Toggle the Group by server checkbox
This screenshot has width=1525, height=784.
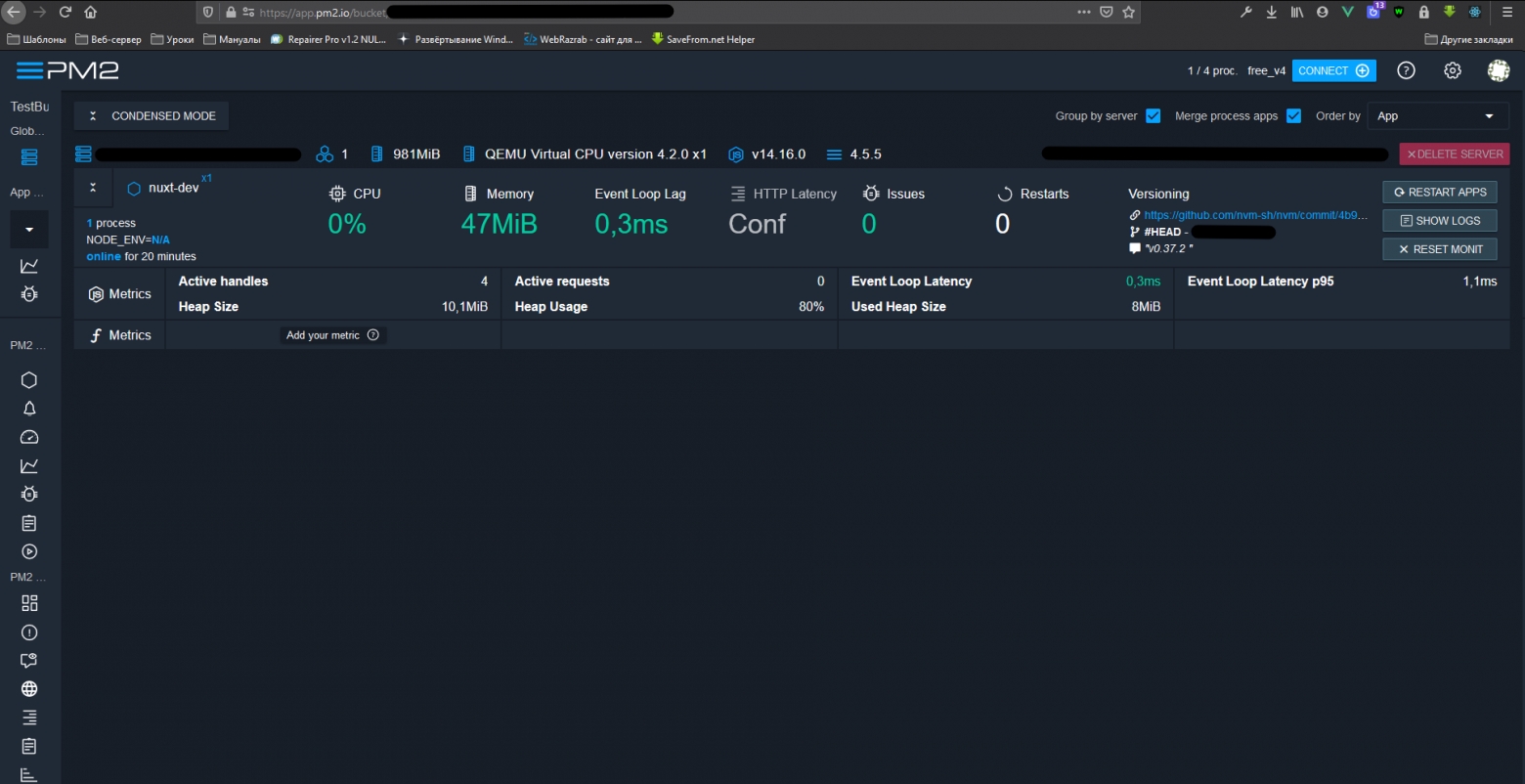point(1153,116)
